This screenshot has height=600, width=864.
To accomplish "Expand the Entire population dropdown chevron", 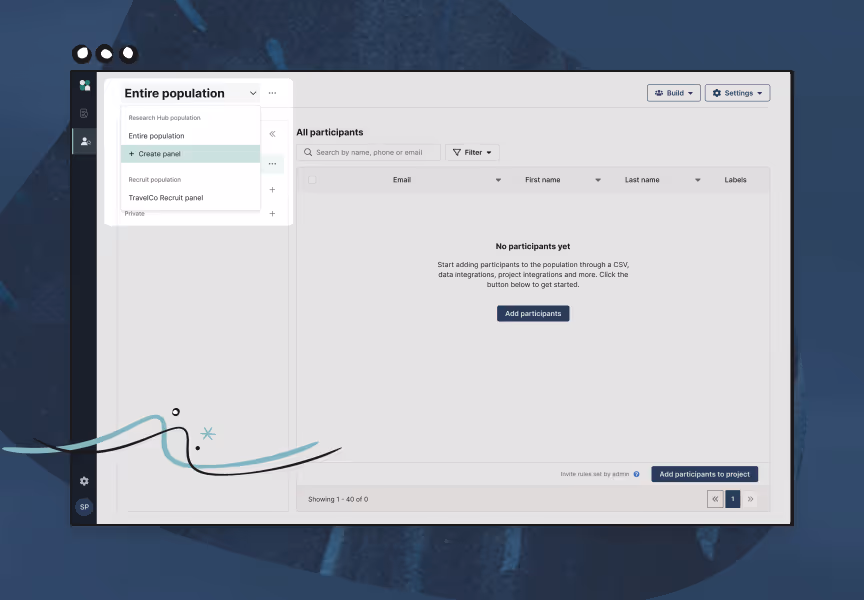I will pyautogui.click(x=253, y=93).
